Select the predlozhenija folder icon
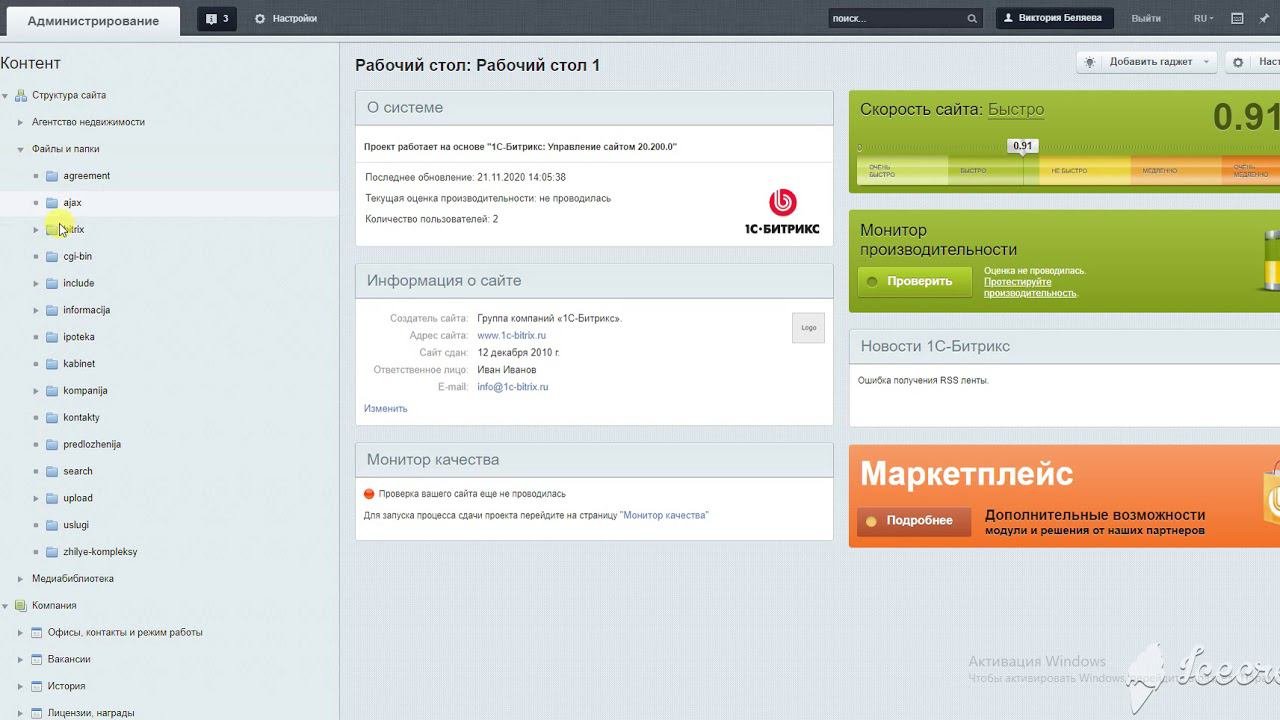This screenshot has width=1280, height=720. (52, 445)
